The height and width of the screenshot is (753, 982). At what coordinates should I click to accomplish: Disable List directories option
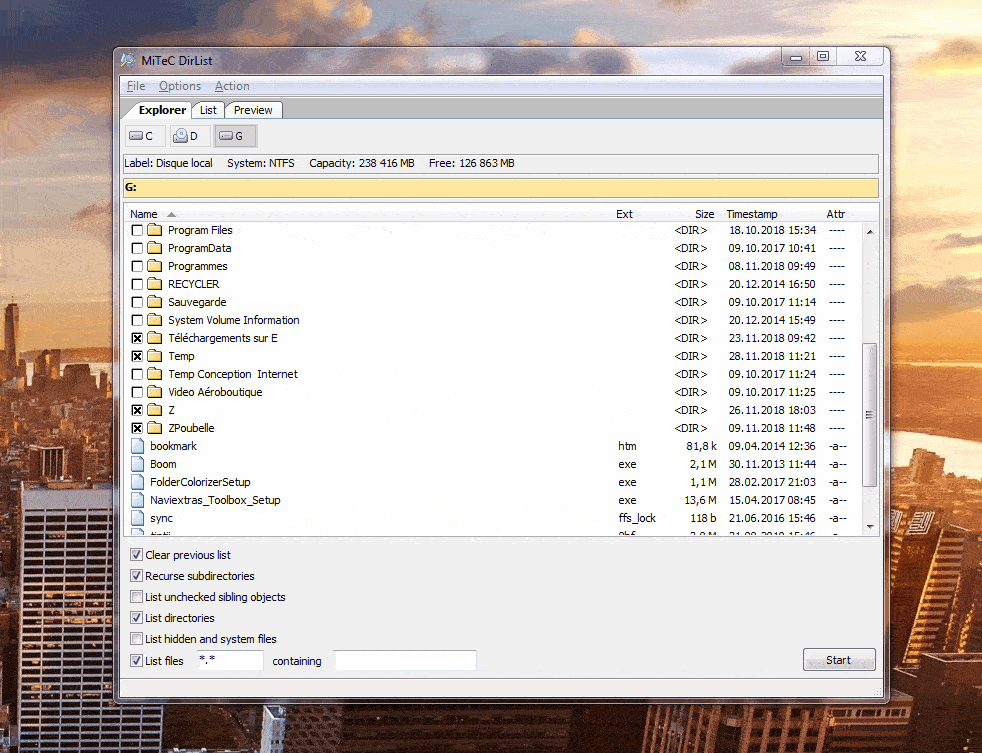point(136,618)
